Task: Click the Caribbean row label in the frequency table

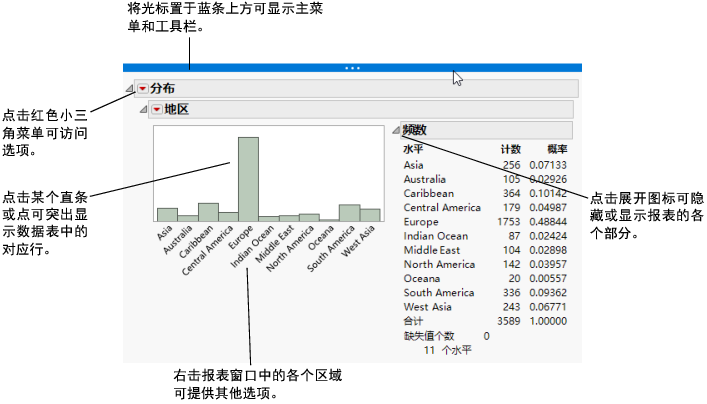Action: tap(429, 193)
